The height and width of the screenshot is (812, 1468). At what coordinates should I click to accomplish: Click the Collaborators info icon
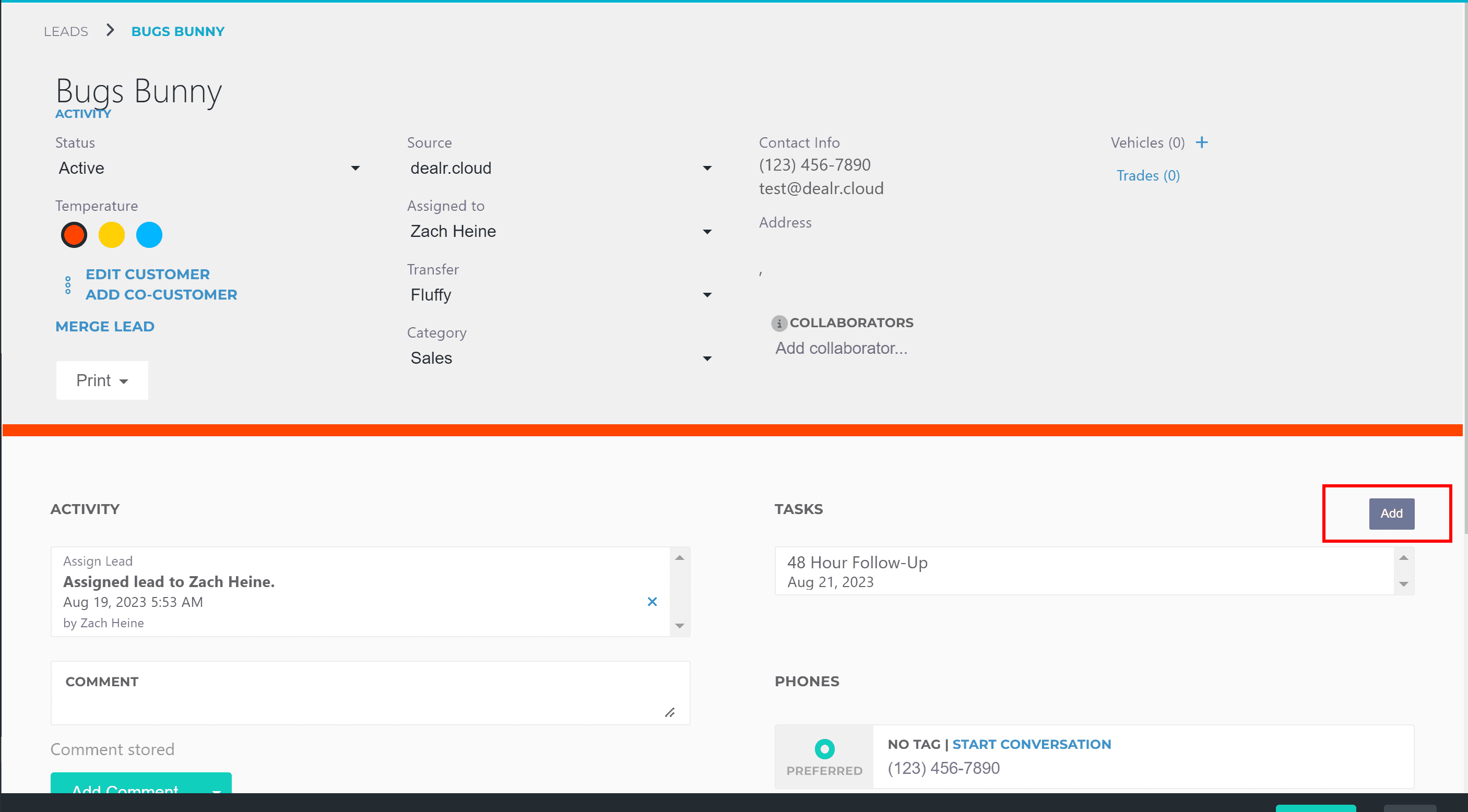coord(778,323)
